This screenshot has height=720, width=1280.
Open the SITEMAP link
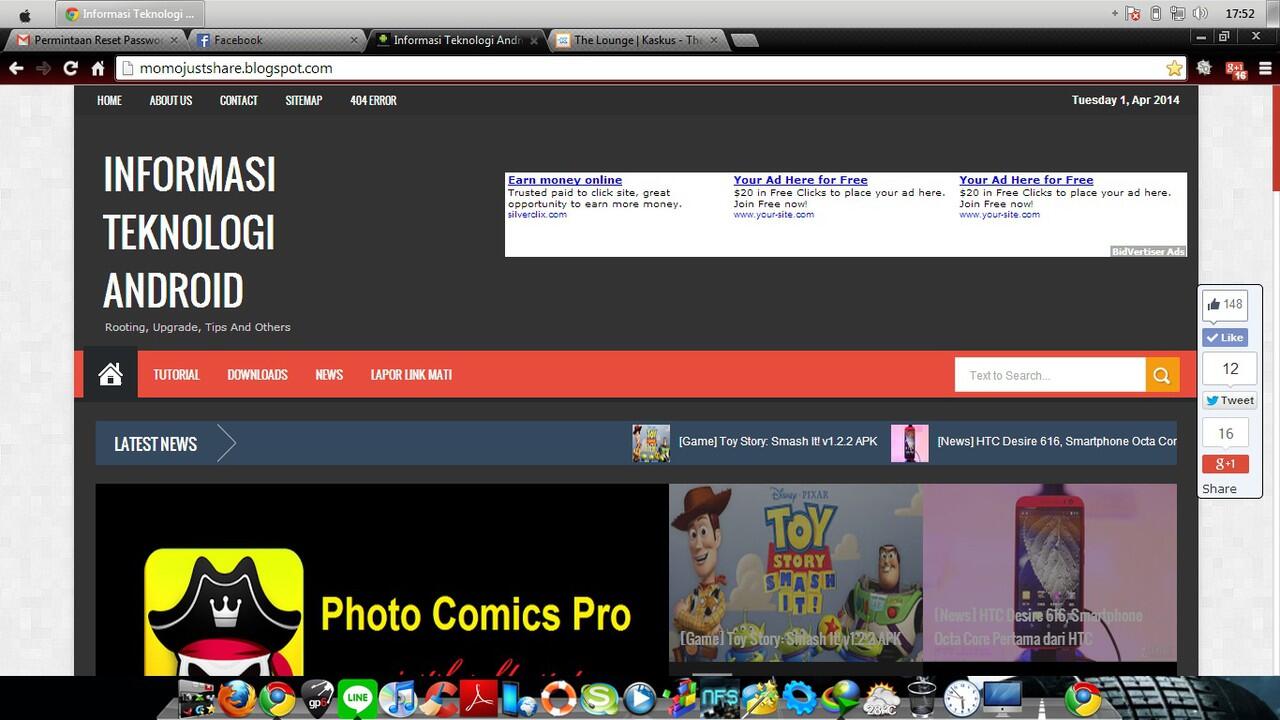(304, 100)
